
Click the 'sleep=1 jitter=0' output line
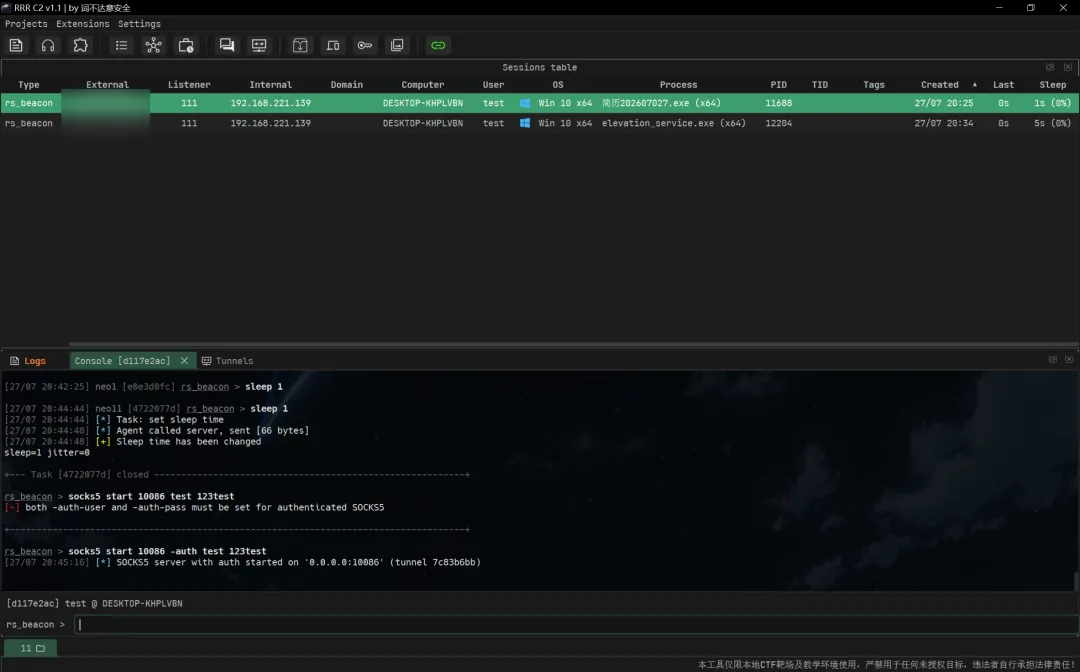[x=47, y=452]
